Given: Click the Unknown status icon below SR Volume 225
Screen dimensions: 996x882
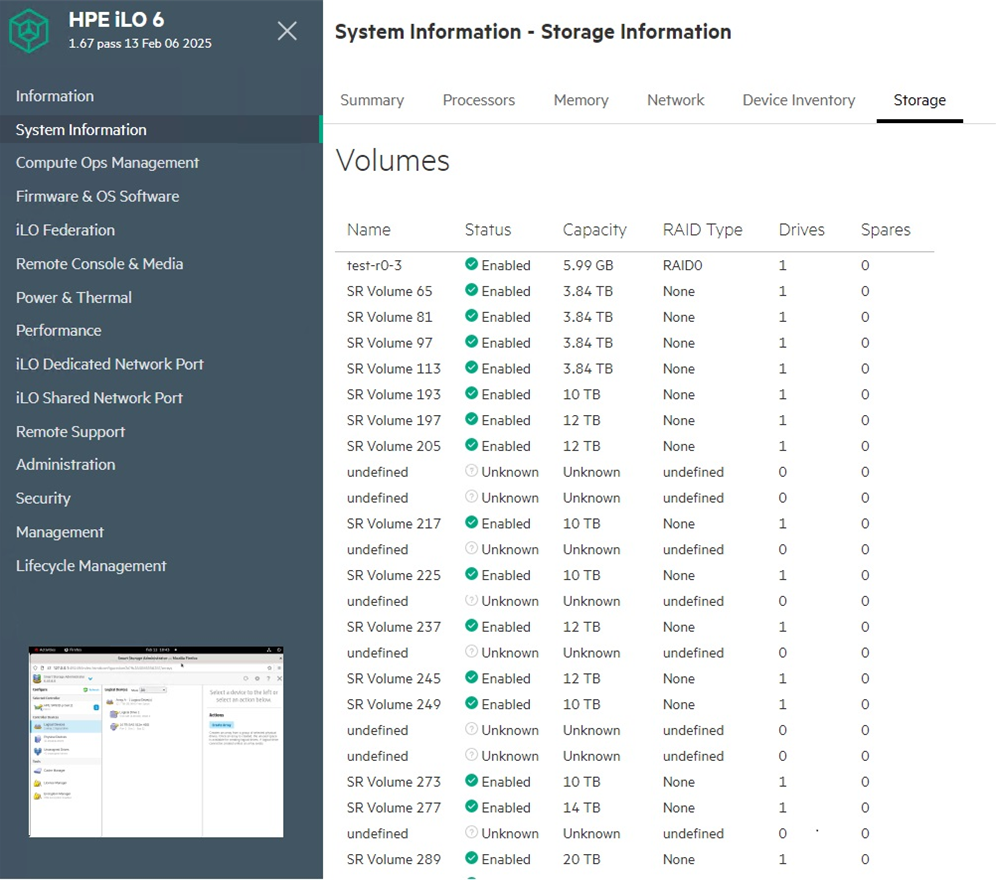Looking at the screenshot, I should point(471,600).
